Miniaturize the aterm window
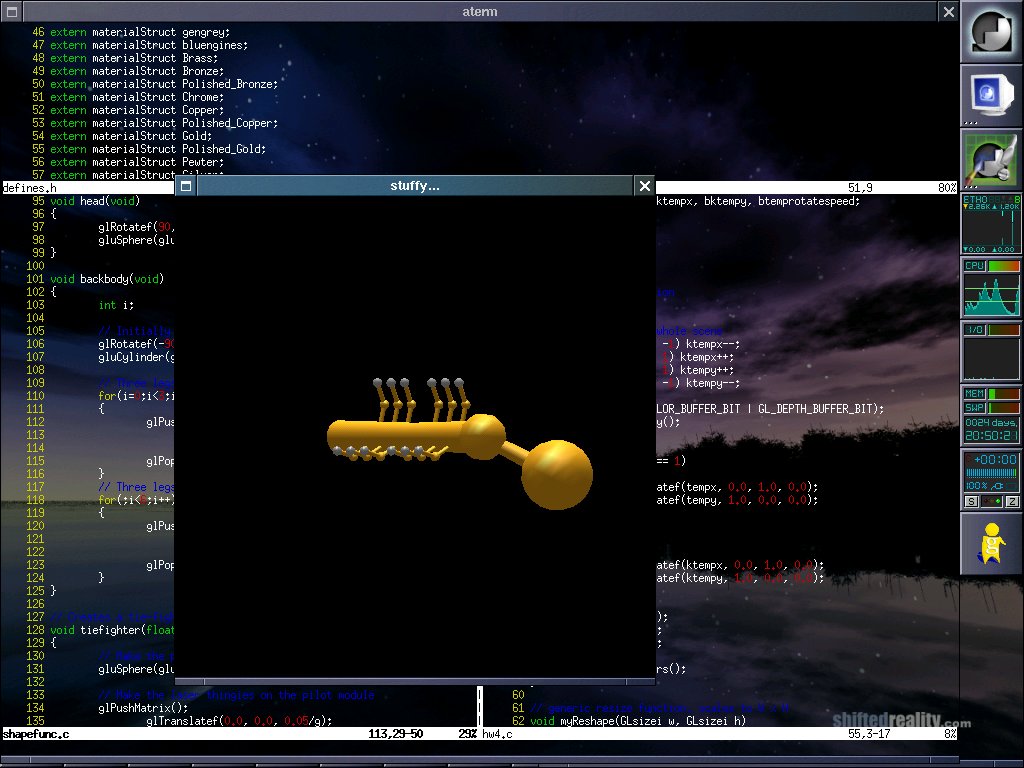Screen dimensions: 1024x768 pos(11,11)
